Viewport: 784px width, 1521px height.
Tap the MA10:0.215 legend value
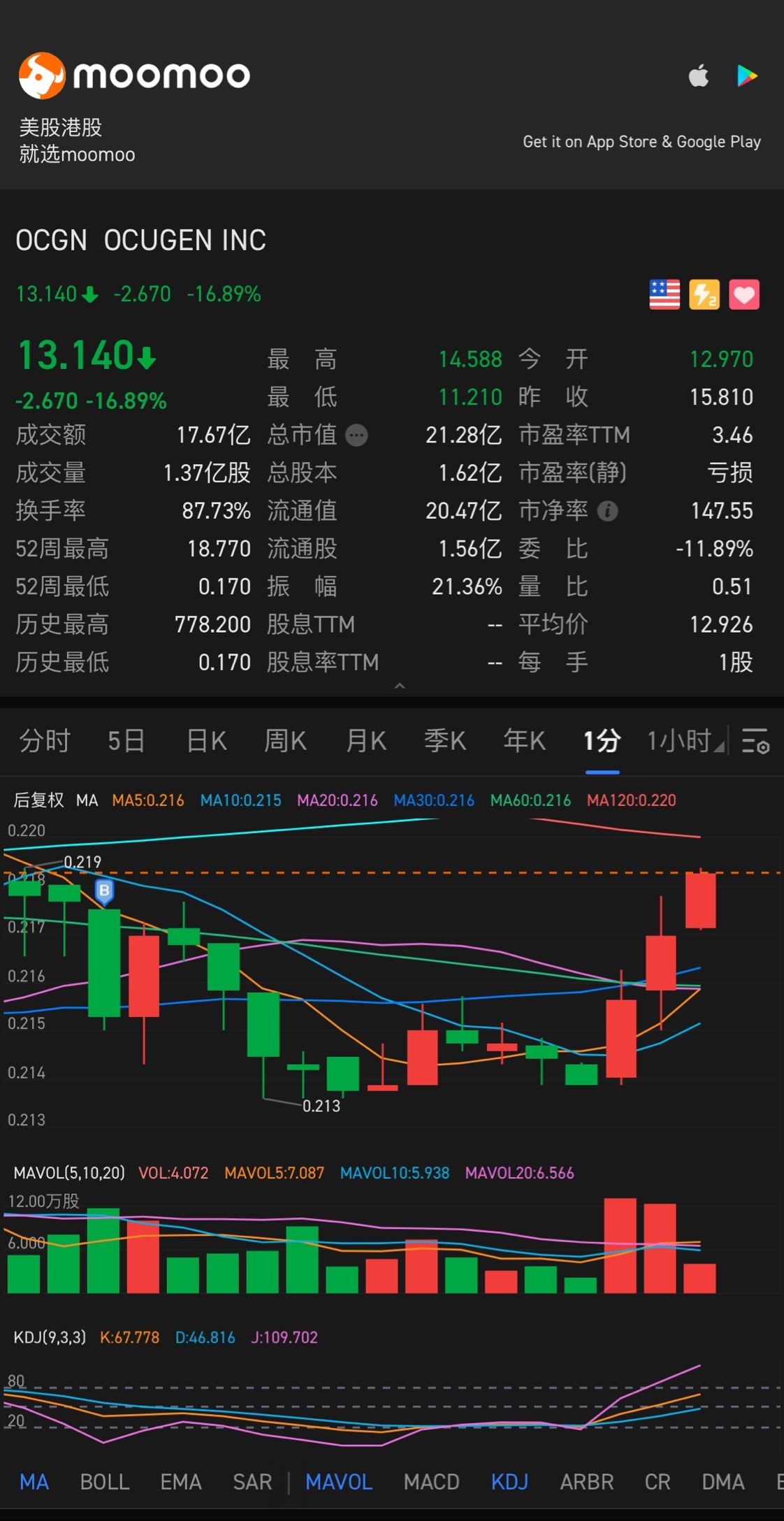tap(241, 800)
